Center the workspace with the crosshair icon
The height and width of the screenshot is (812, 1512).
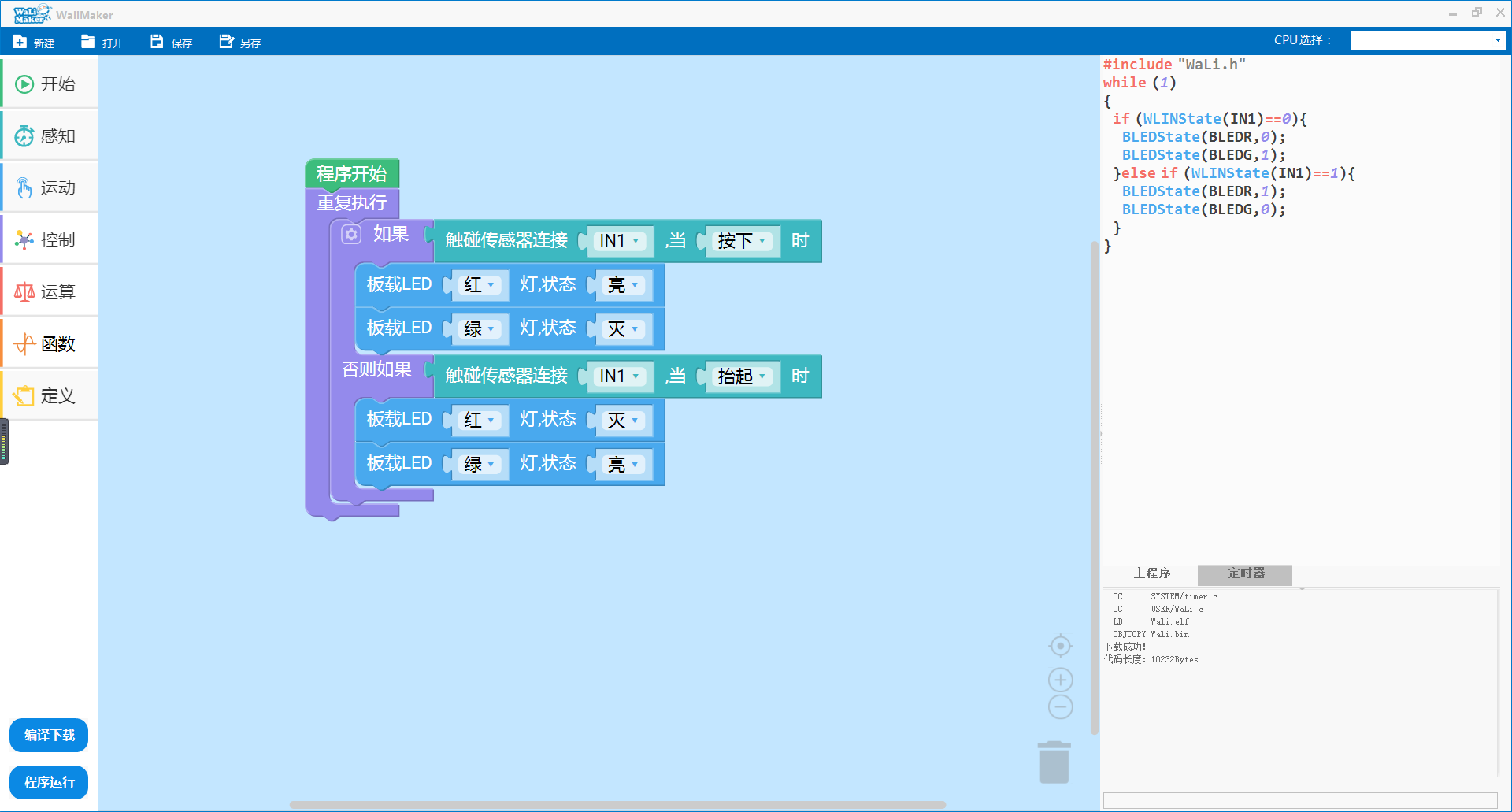coord(1060,647)
